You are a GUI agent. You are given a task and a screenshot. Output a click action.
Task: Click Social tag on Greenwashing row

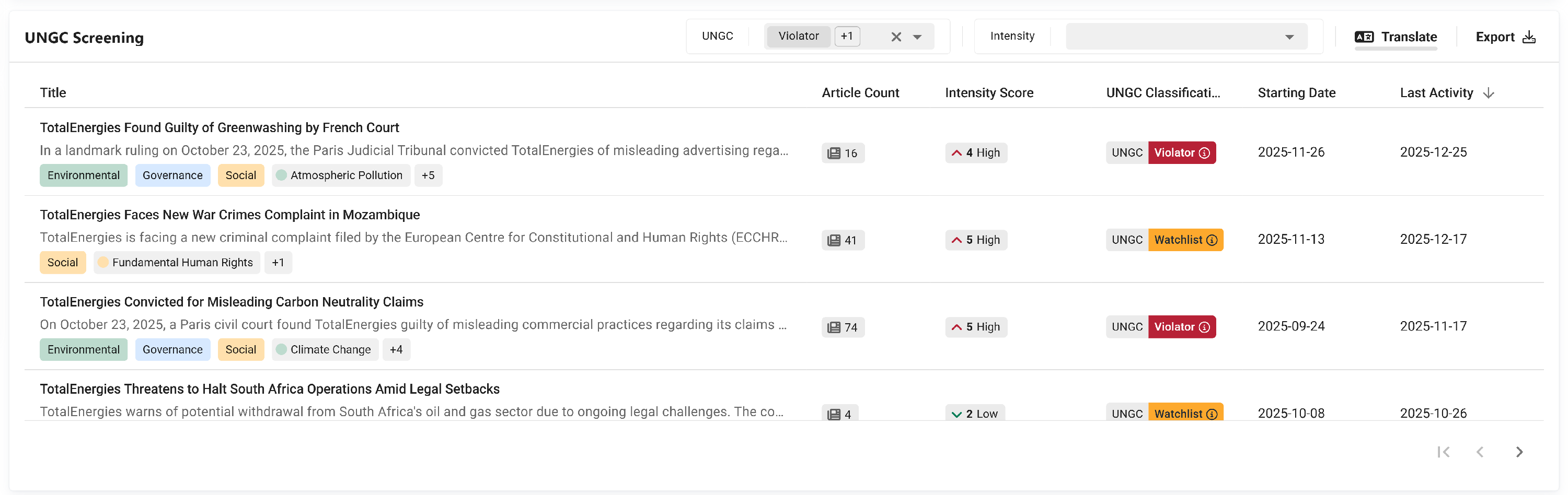pyautogui.click(x=240, y=175)
